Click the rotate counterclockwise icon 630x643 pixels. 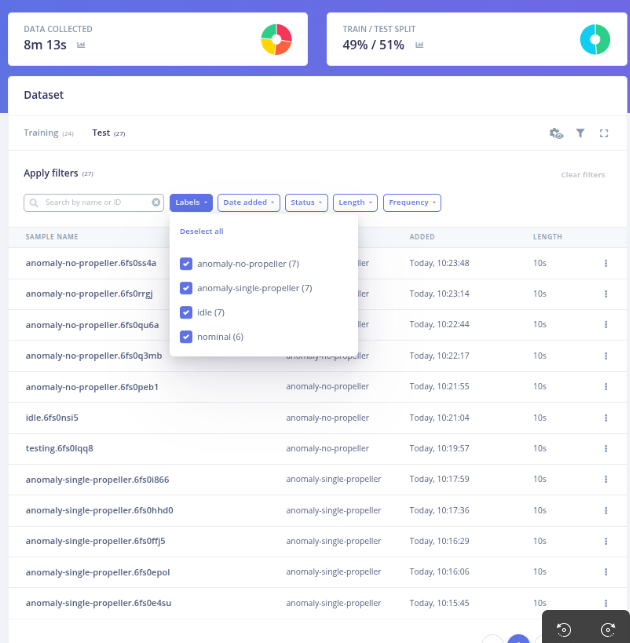tap(564, 629)
